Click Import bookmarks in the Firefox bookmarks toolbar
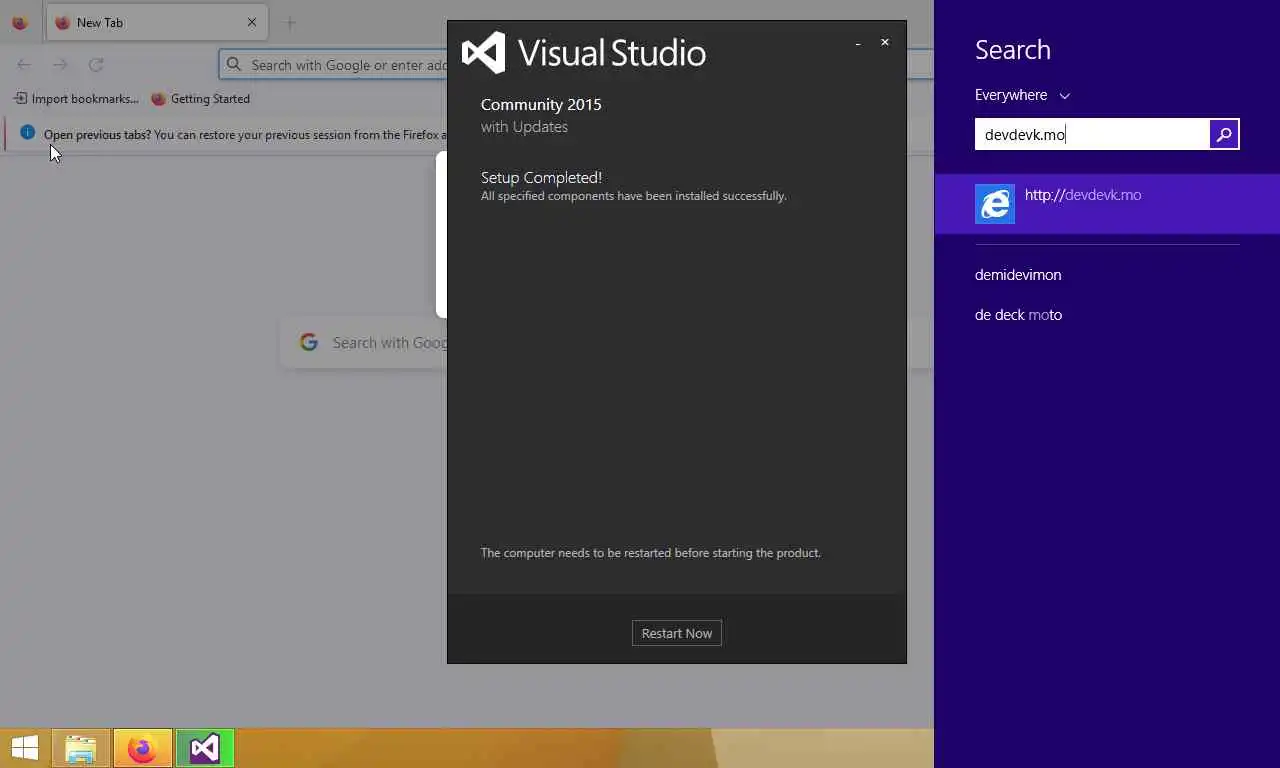Image resolution: width=1280 pixels, height=768 pixels. 76,99
